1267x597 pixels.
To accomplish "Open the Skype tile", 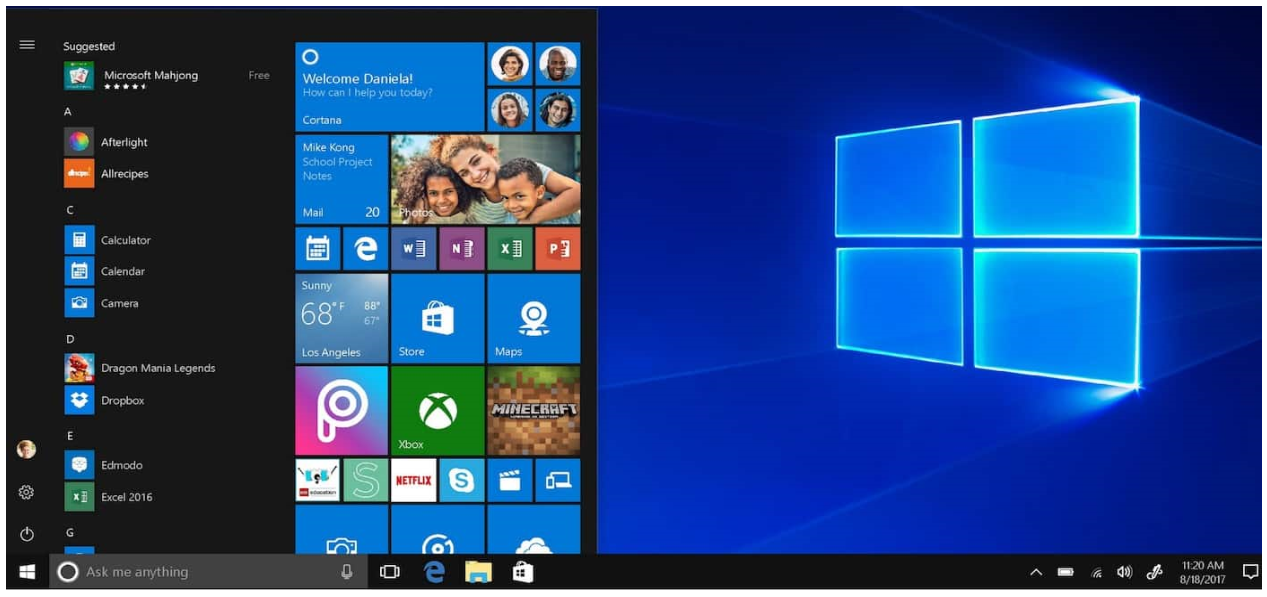I will coord(461,480).
